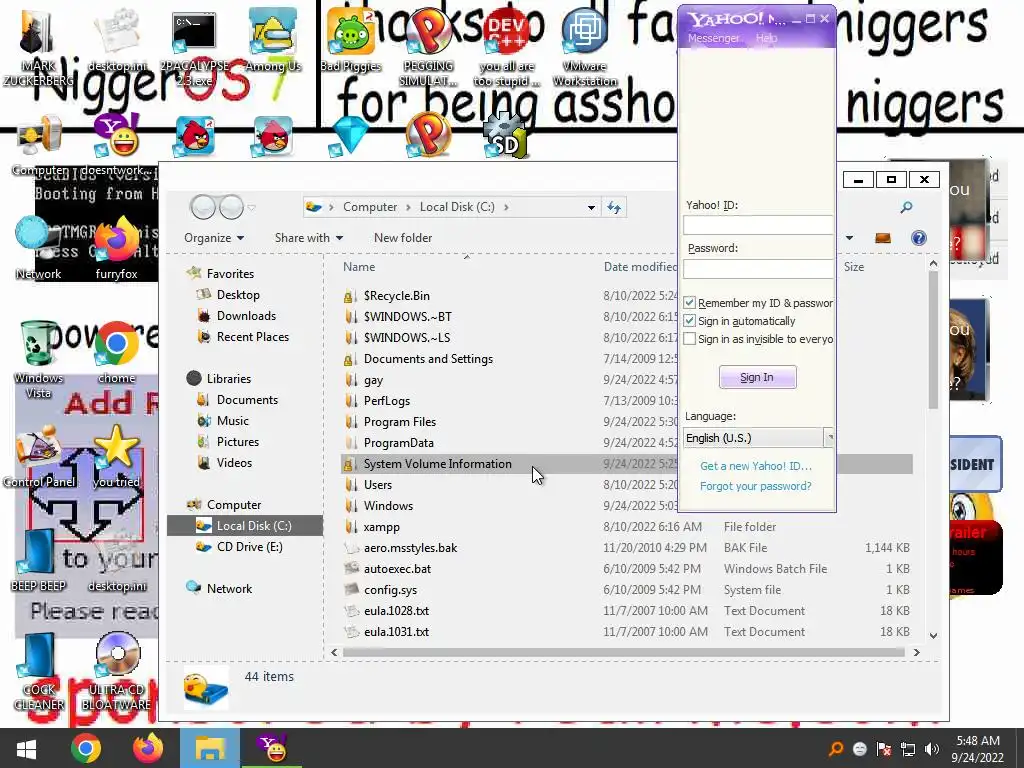This screenshot has width=1024, height=768.
Task: Open the Messenger menu in Yahoo
Action: tap(713, 38)
